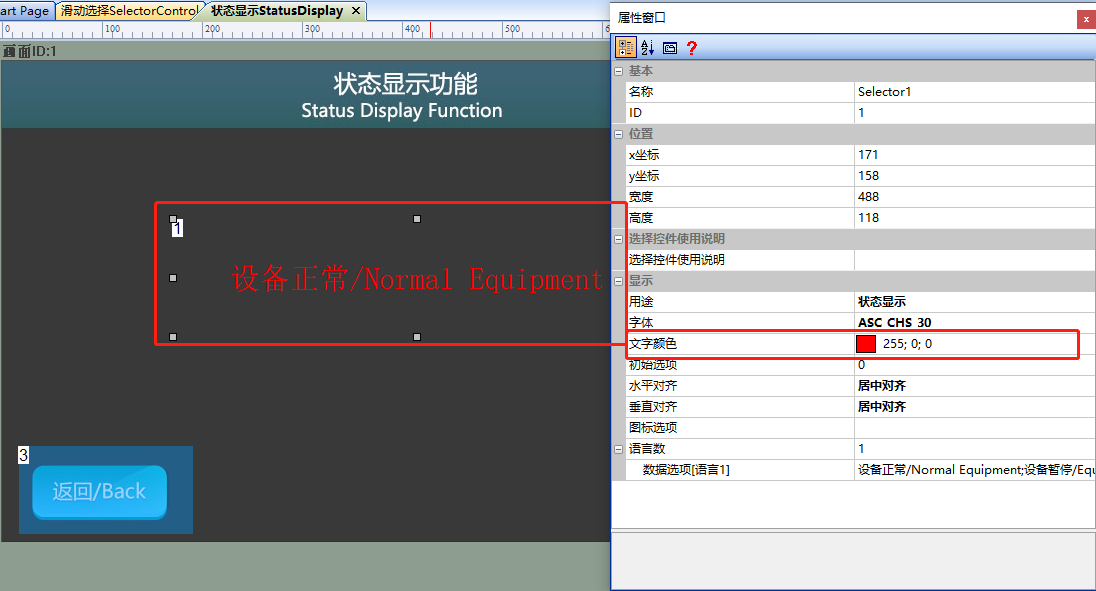Edit the y坐标 value 158

pos(974,176)
